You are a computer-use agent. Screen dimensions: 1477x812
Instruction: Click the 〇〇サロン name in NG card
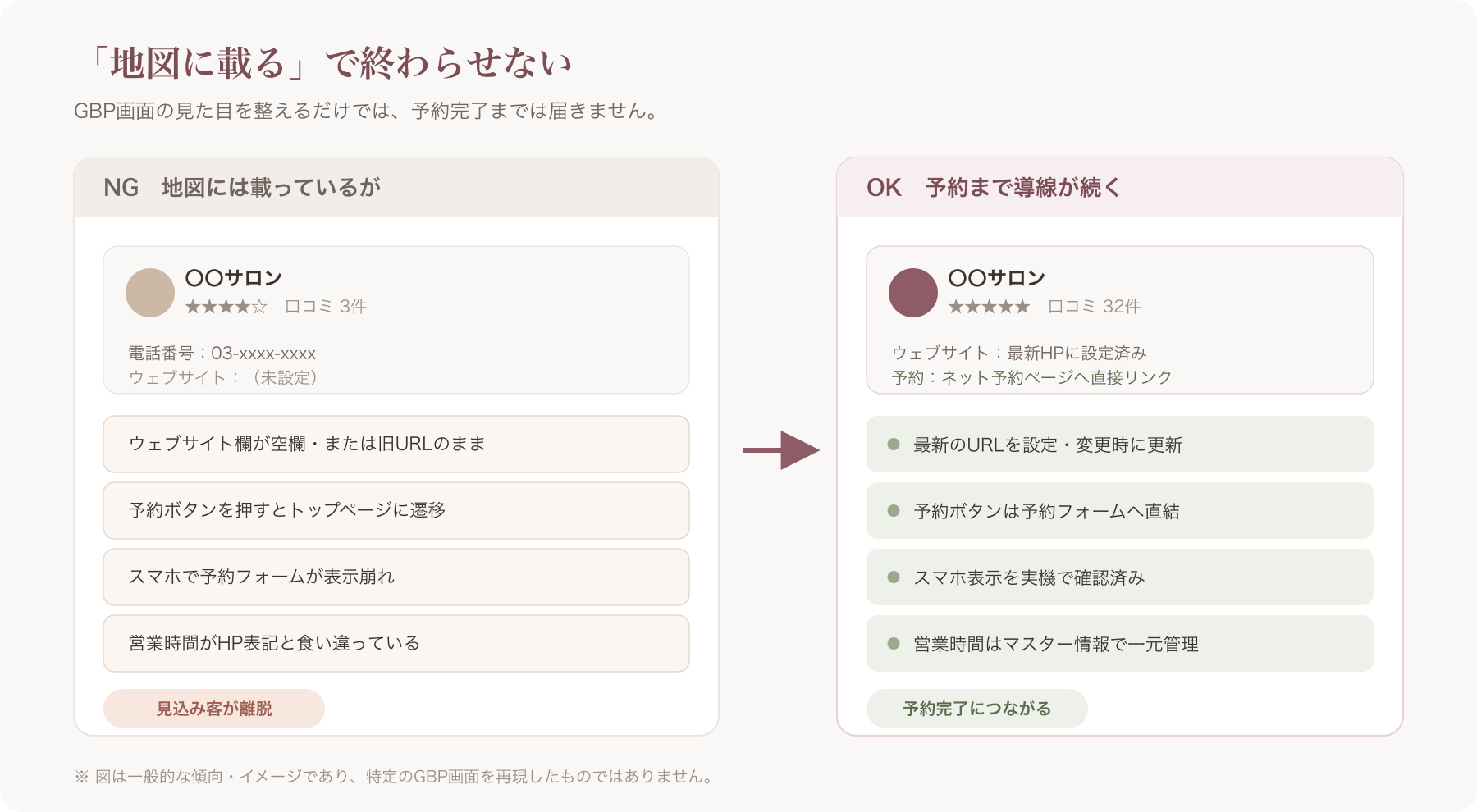(234, 278)
